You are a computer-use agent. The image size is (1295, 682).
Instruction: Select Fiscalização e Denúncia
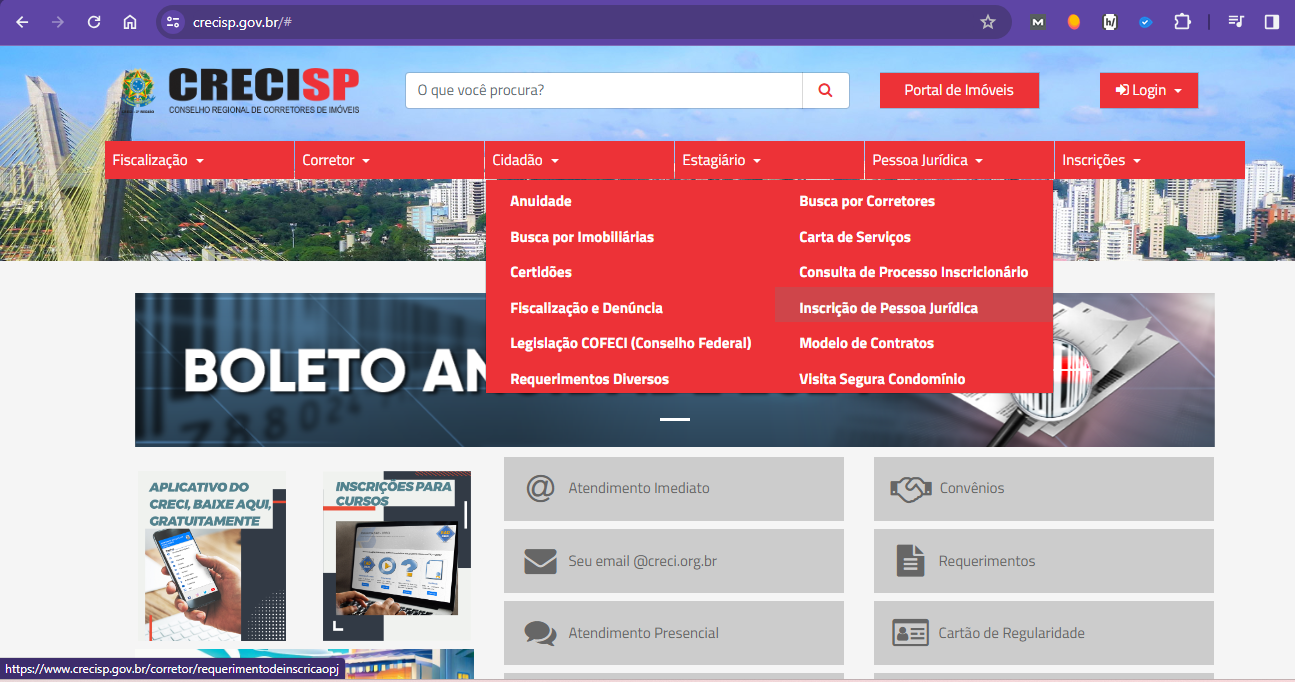tap(586, 308)
